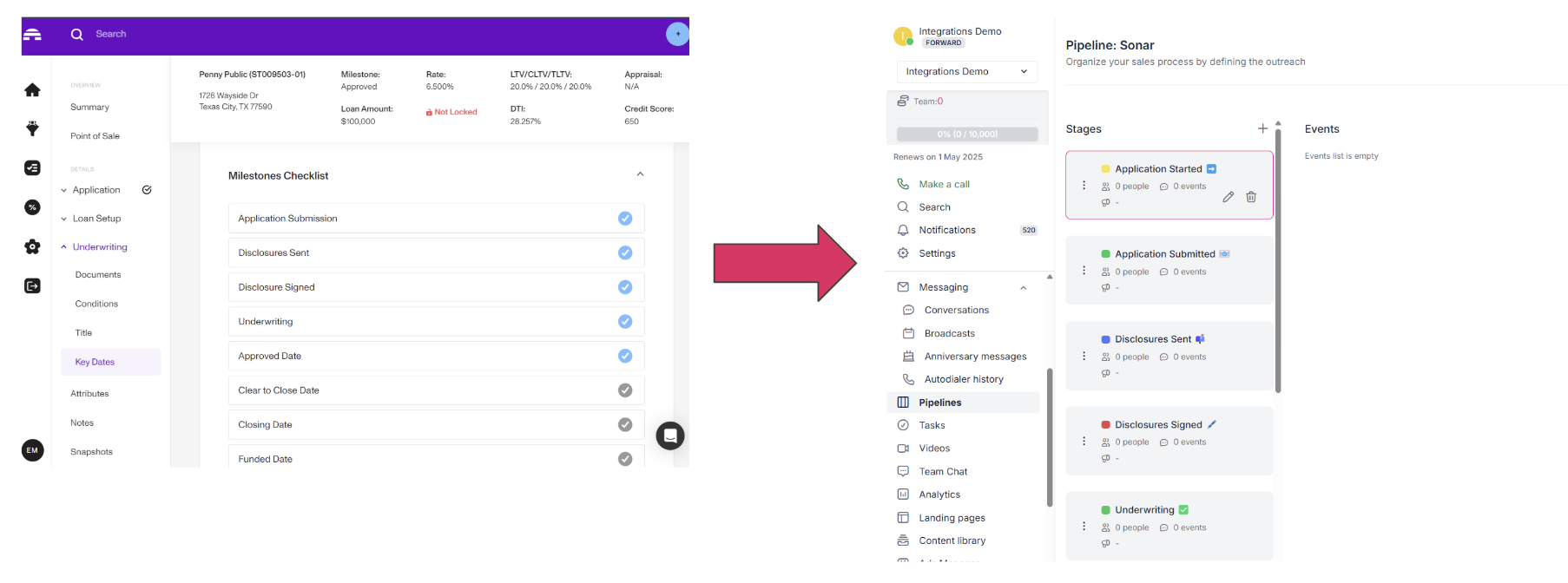Open the three-dot menu of Application Started stage
Viewport: 1568px width, 583px height.
coord(1084,186)
